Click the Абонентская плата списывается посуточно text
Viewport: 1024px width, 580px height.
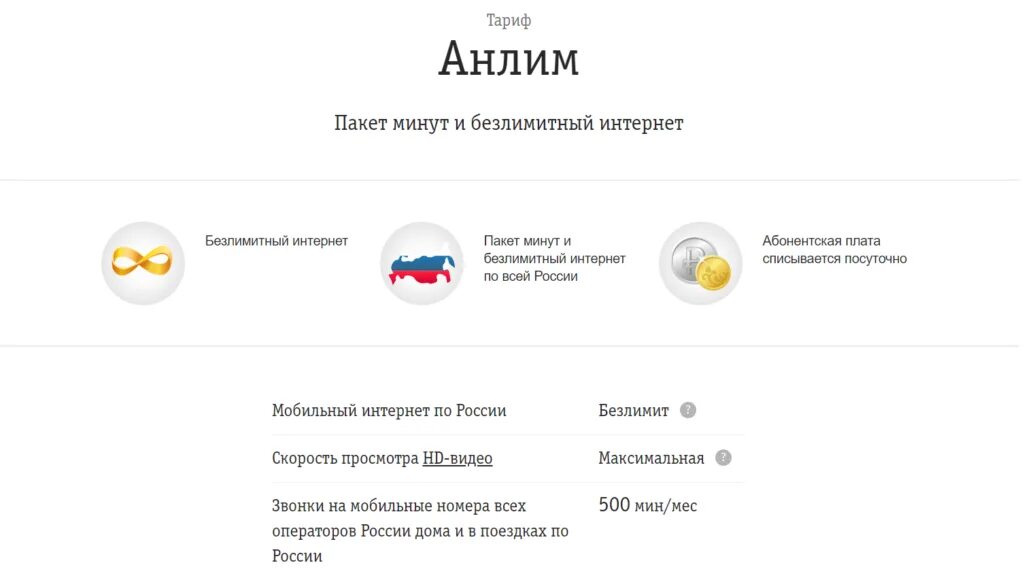coord(835,250)
